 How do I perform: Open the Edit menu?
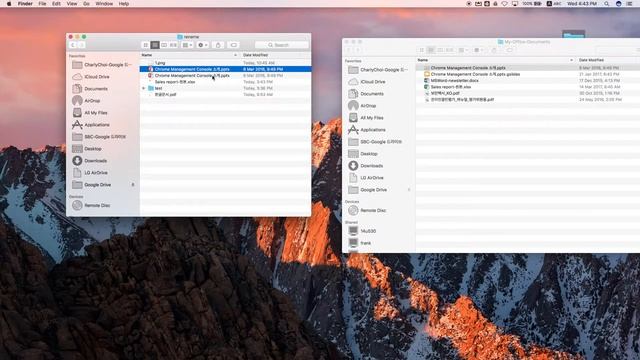click(x=56, y=4)
